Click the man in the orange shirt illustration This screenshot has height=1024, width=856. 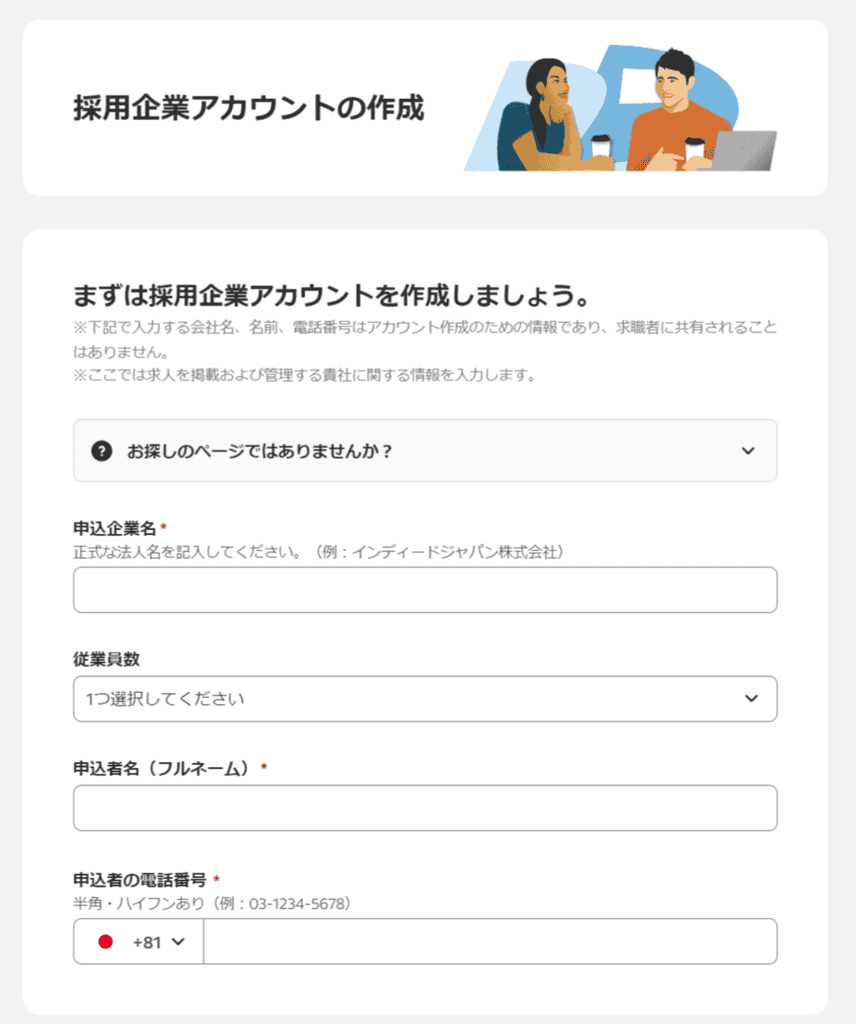(676, 111)
